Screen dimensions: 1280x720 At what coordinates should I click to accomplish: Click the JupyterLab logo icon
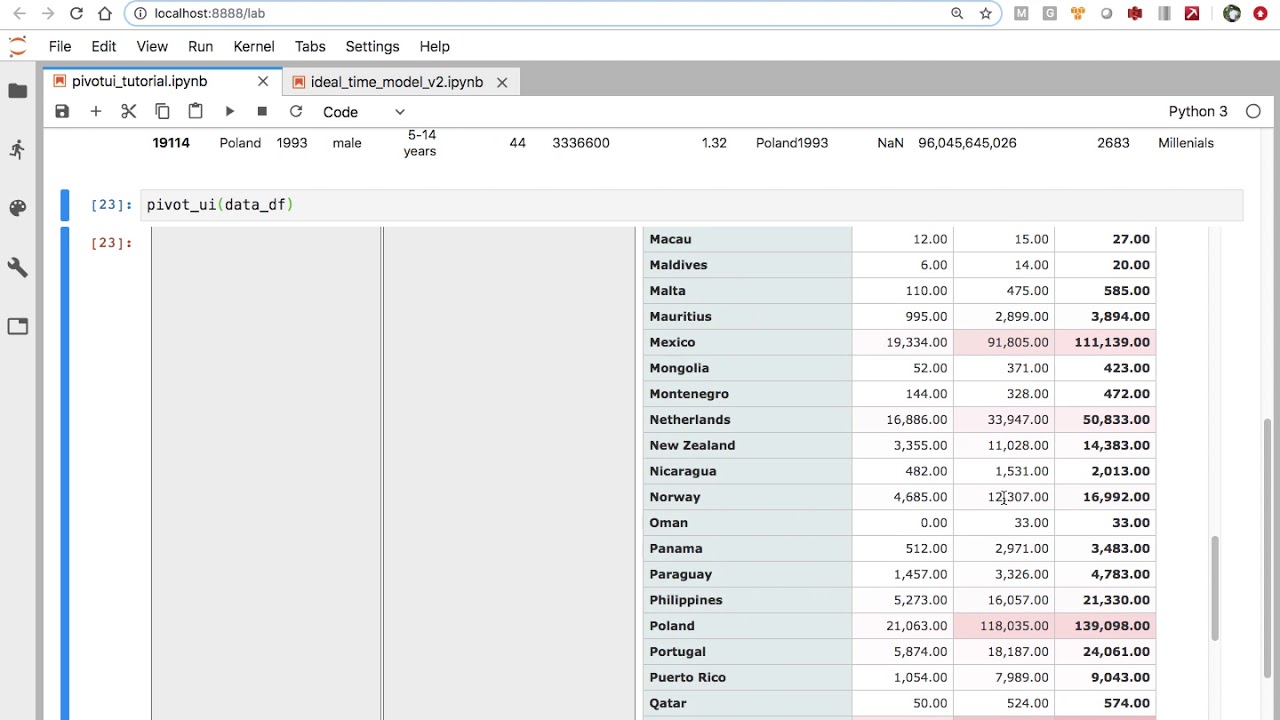(18, 46)
